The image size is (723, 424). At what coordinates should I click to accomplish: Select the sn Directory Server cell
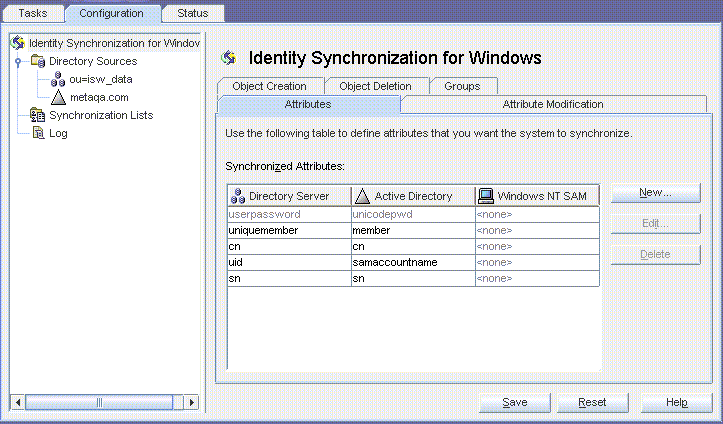tap(289, 278)
